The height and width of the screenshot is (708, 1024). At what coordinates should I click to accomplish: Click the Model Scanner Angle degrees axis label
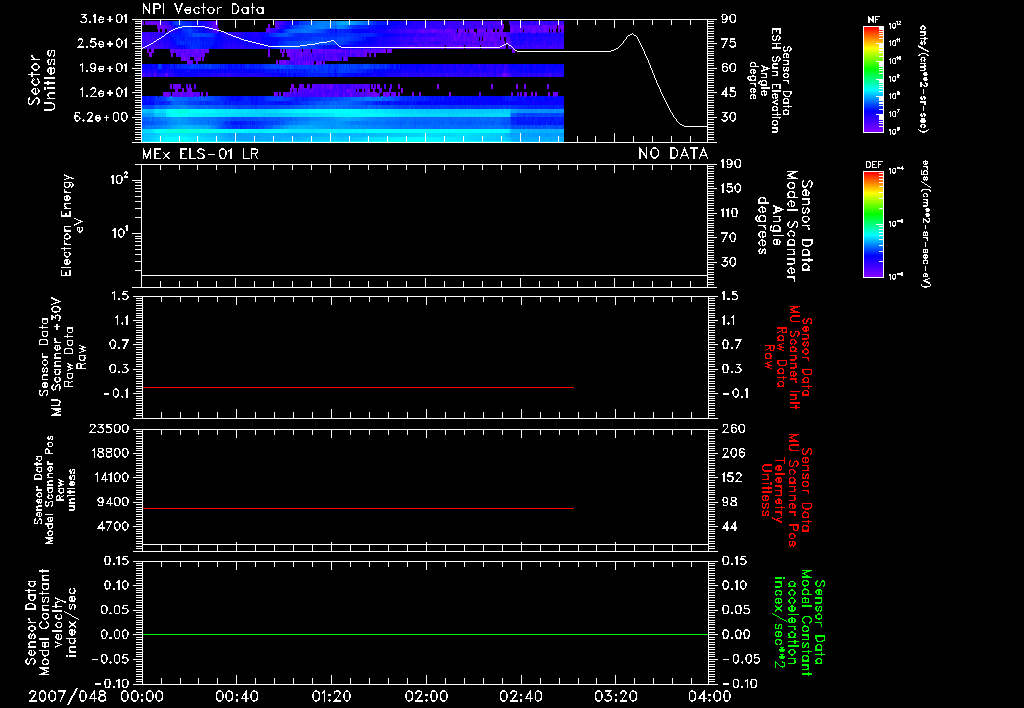pos(785,226)
